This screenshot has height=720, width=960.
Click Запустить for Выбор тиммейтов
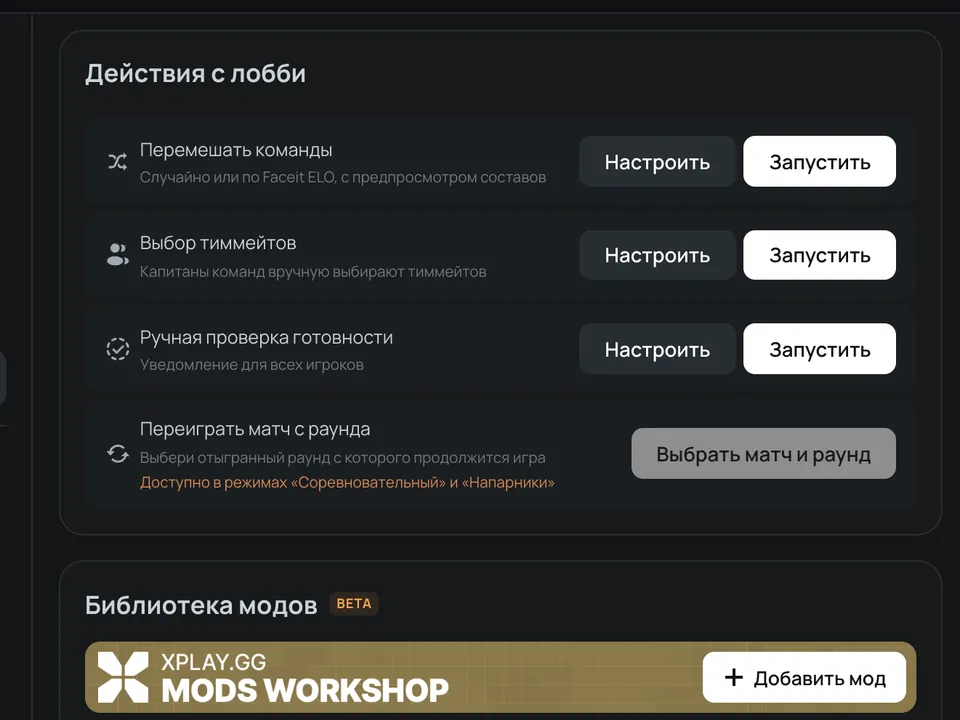click(819, 255)
